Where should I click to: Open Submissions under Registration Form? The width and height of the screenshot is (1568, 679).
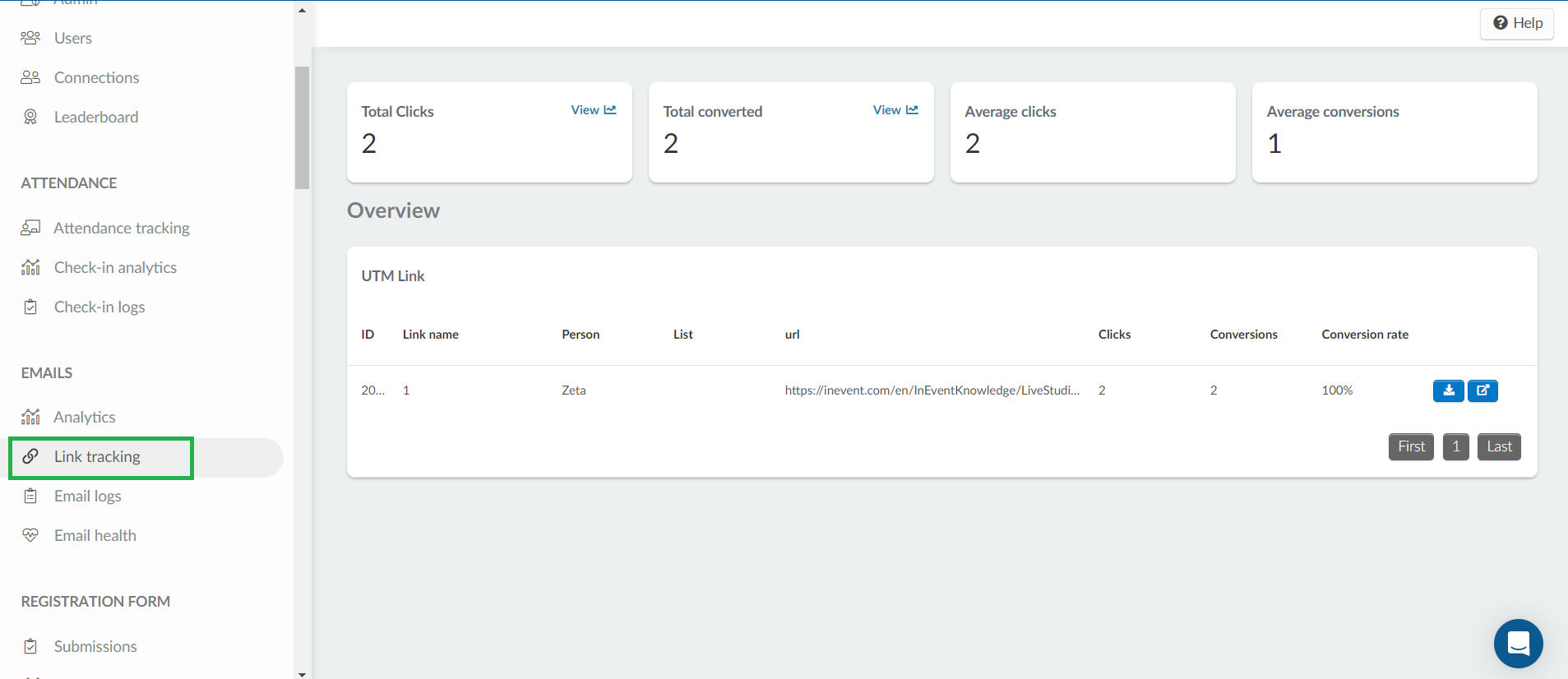coord(95,646)
